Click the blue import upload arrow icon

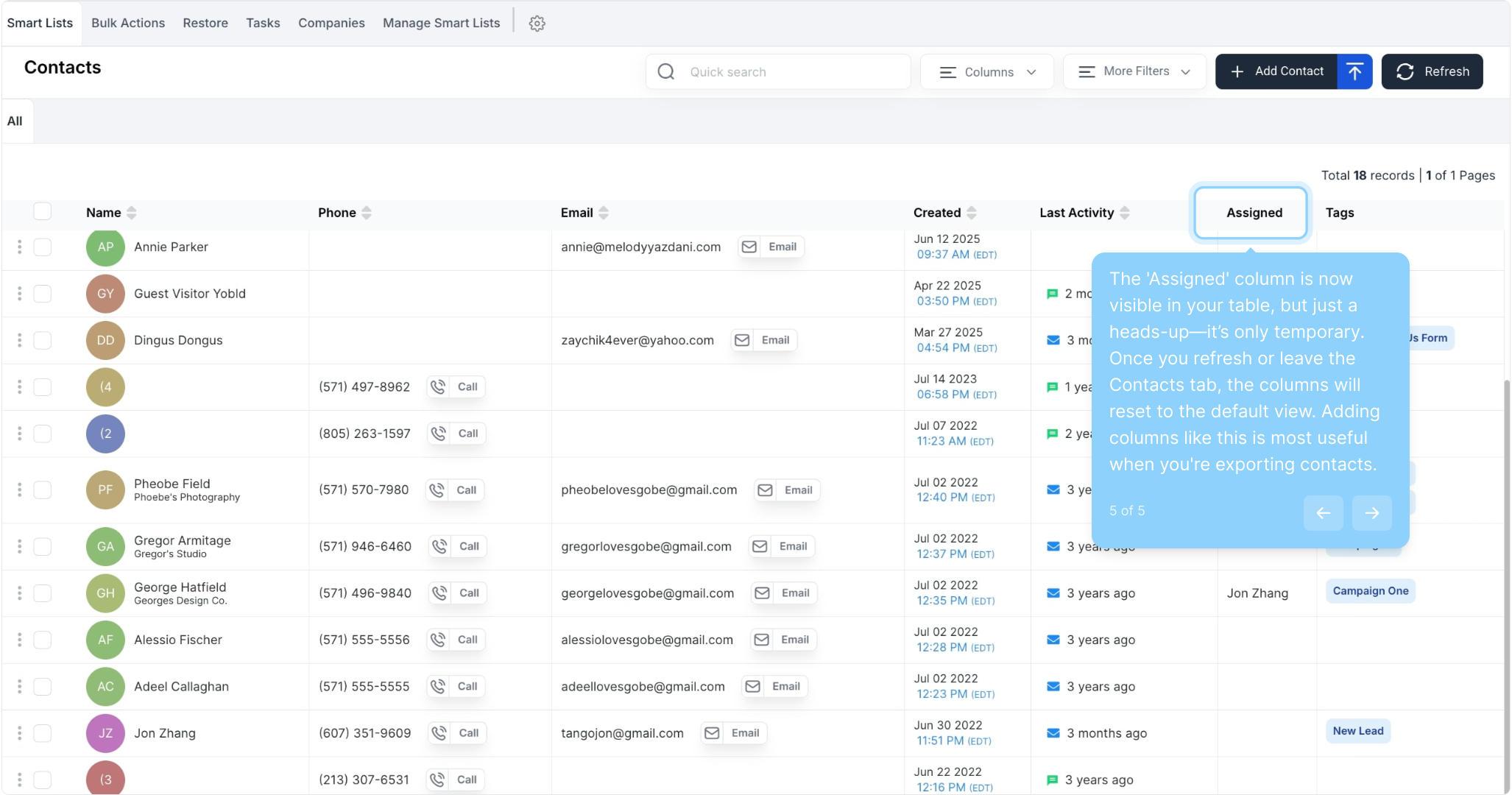pos(1354,71)
